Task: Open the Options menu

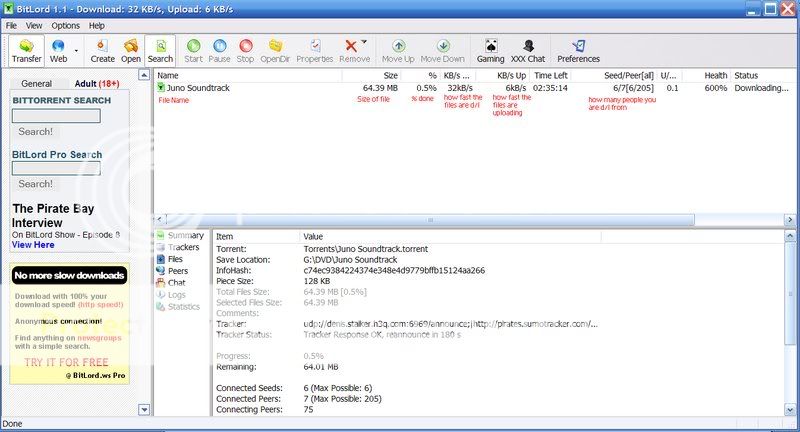Action: coord(65,26)
